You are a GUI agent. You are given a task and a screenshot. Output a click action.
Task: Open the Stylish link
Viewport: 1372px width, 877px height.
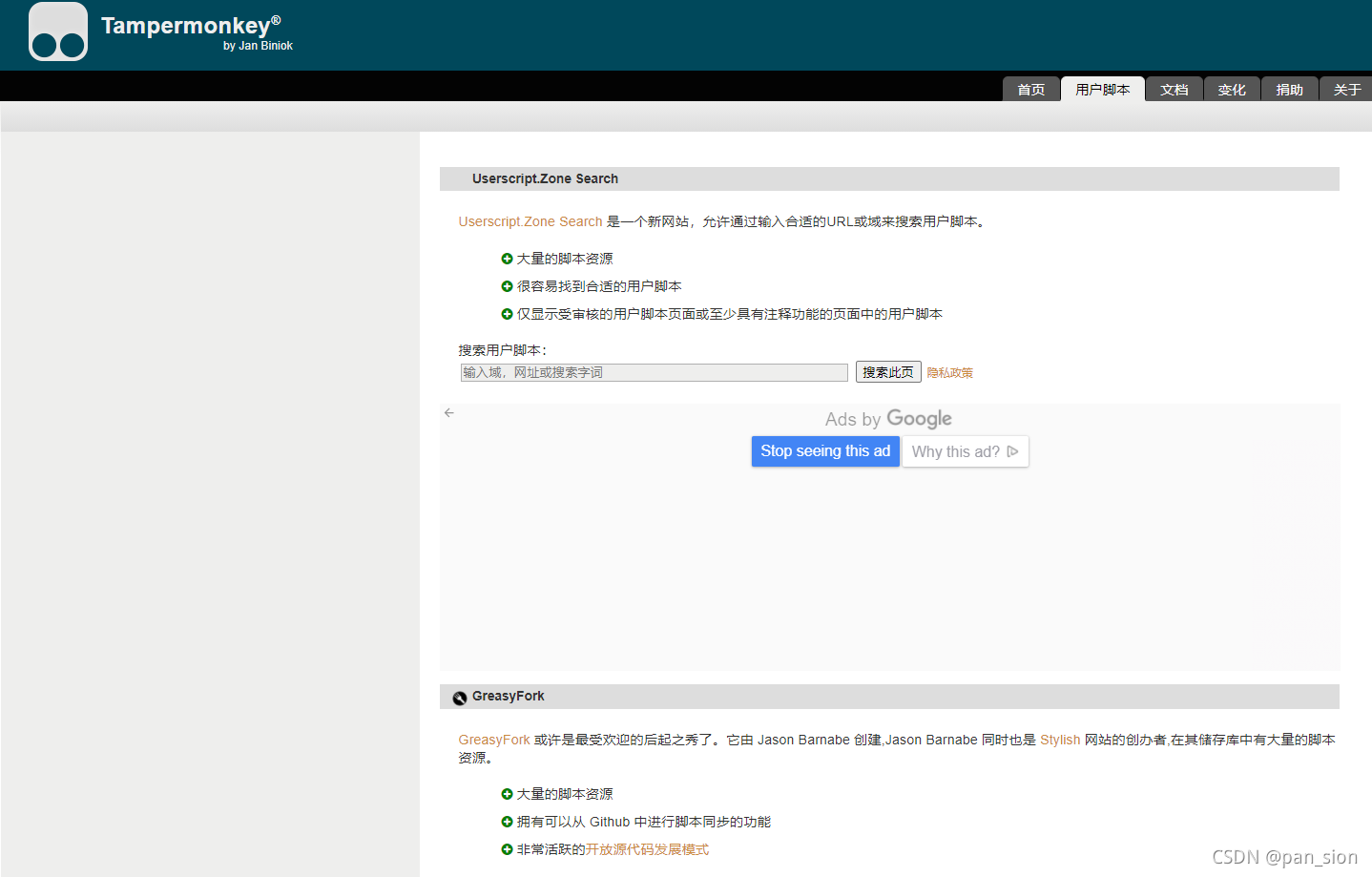pos(1060,740)
